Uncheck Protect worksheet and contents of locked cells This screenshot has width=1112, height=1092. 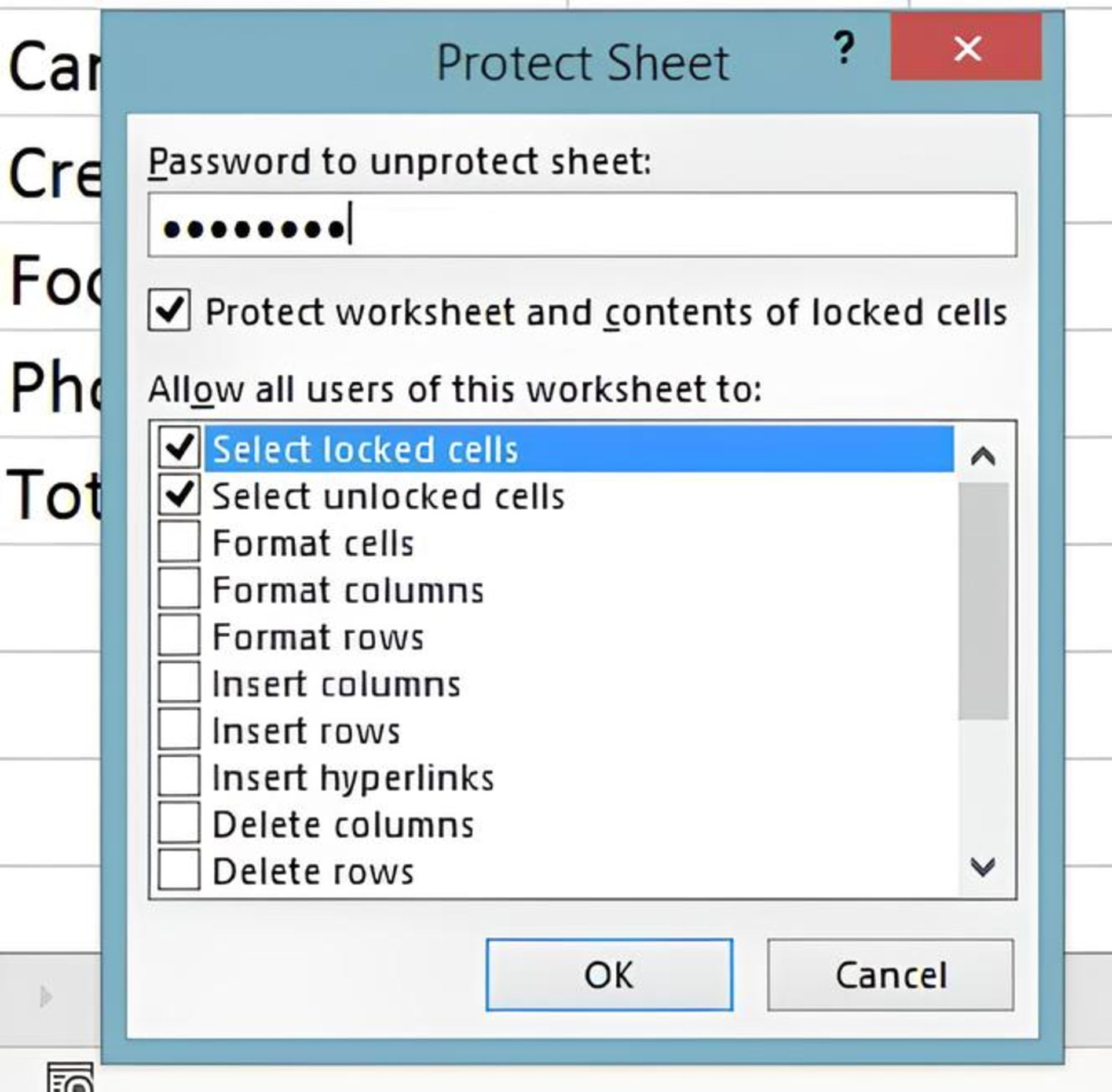169,311
